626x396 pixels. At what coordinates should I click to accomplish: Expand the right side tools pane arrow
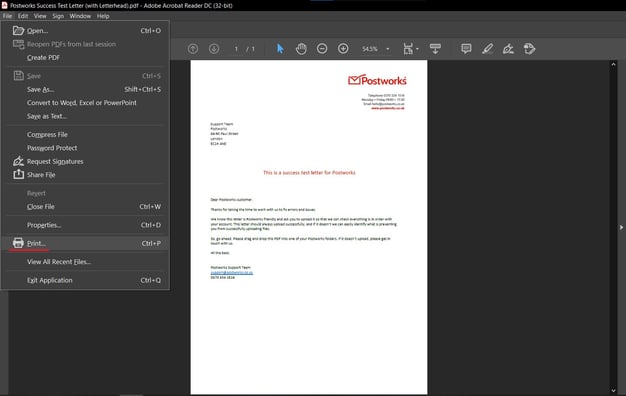coord(621,227)
